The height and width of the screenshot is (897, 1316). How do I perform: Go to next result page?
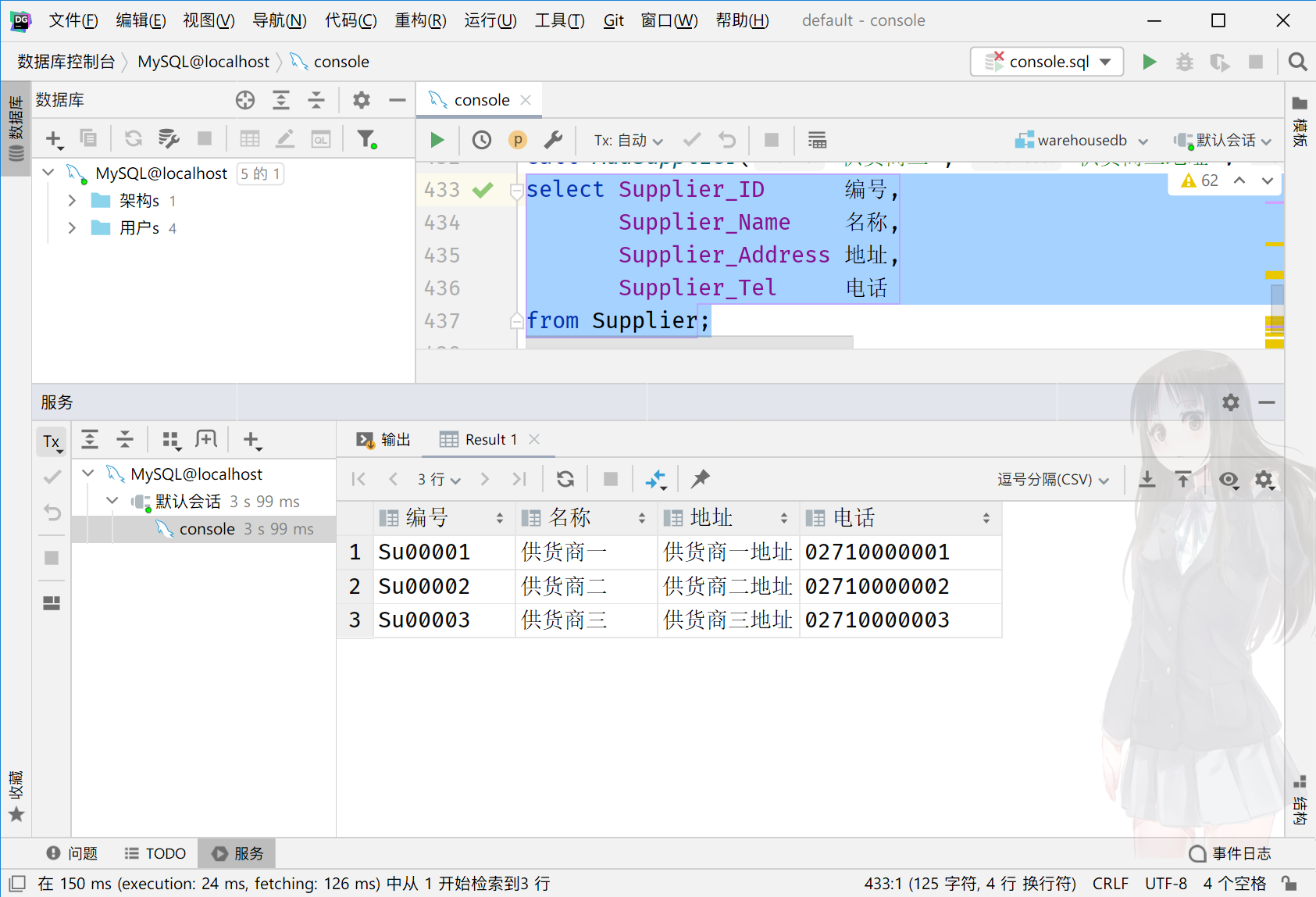tap(485, 479)
